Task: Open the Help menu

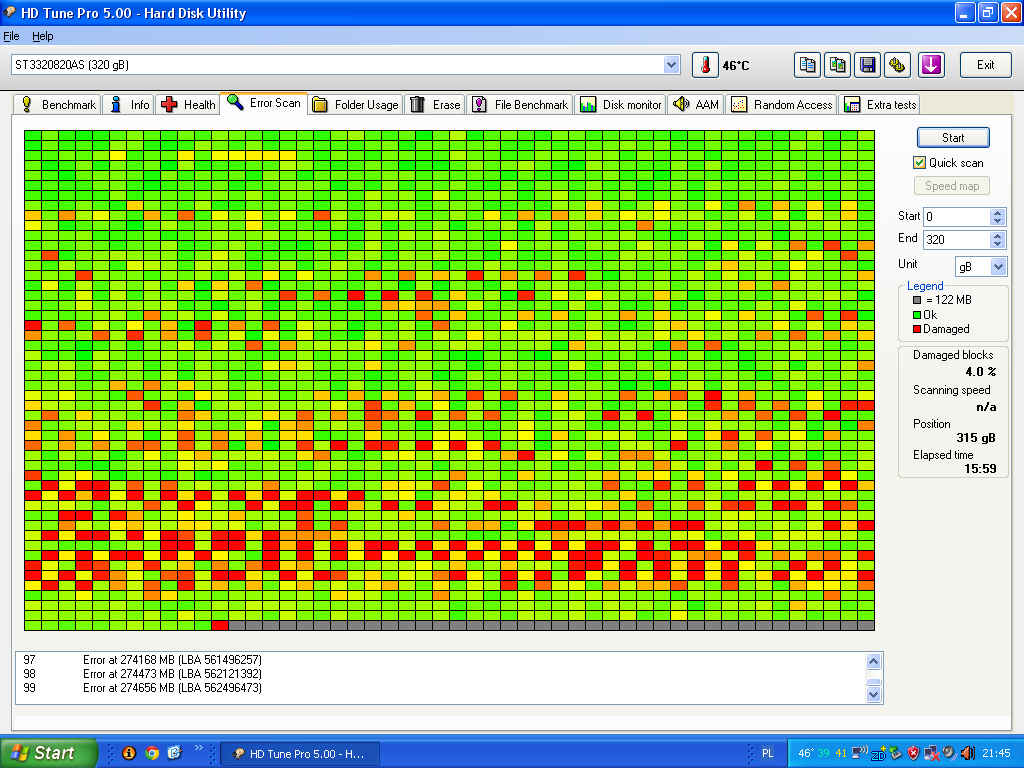Action: coord(42,36)
